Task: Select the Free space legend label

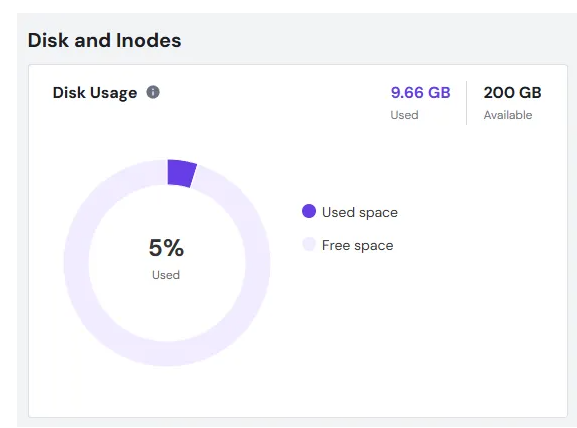Action: coord(357,245)
